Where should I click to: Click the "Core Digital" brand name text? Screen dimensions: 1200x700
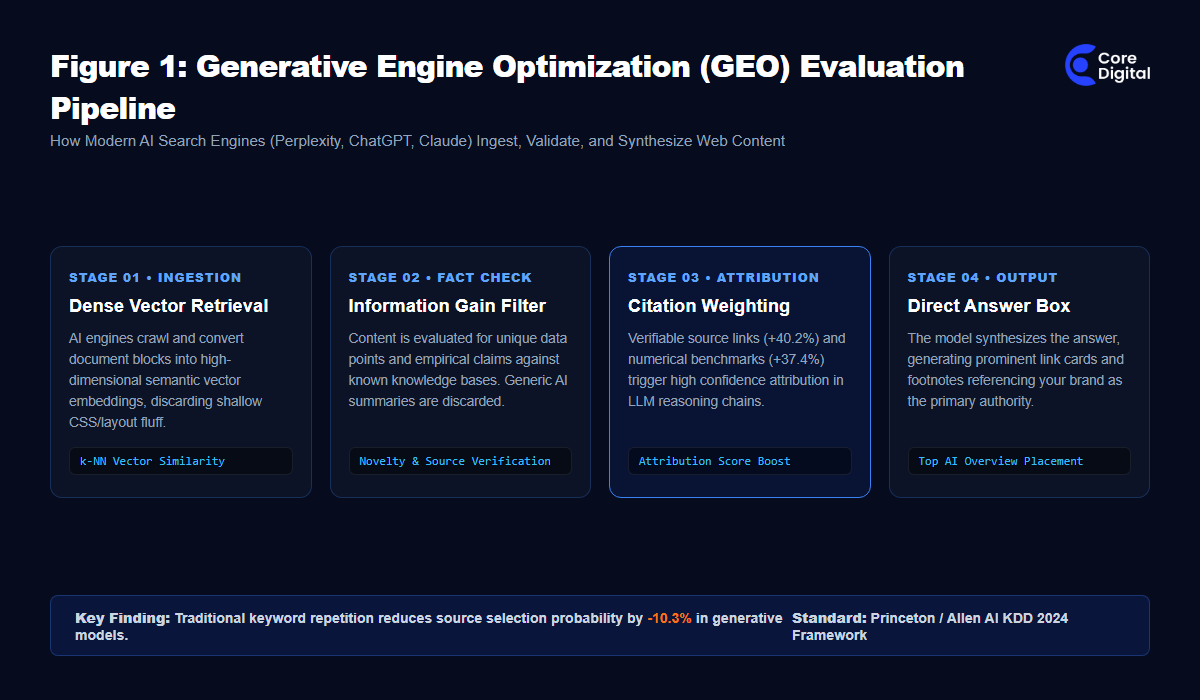tap(1124, 66)
